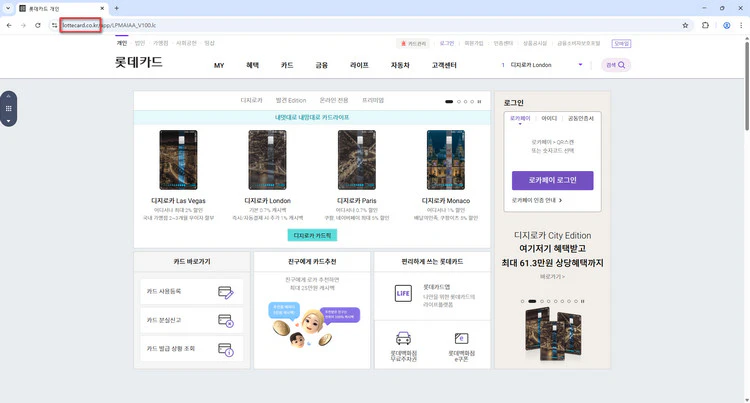Viewport: 750px width, 403px height.
Task: Click the 디지로카 카드픽 button
Action: click(x=312, y=235)
